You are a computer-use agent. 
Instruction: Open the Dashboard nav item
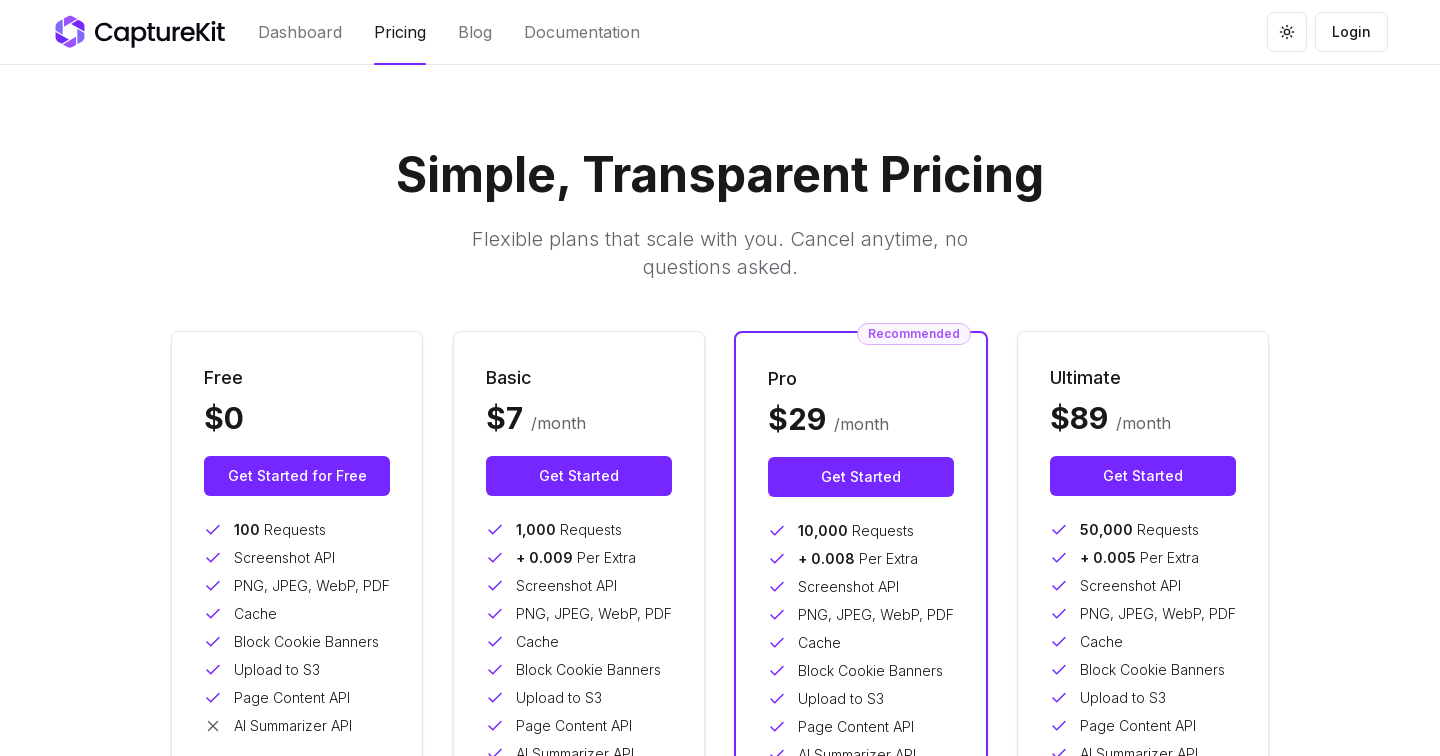click(300, 32)
